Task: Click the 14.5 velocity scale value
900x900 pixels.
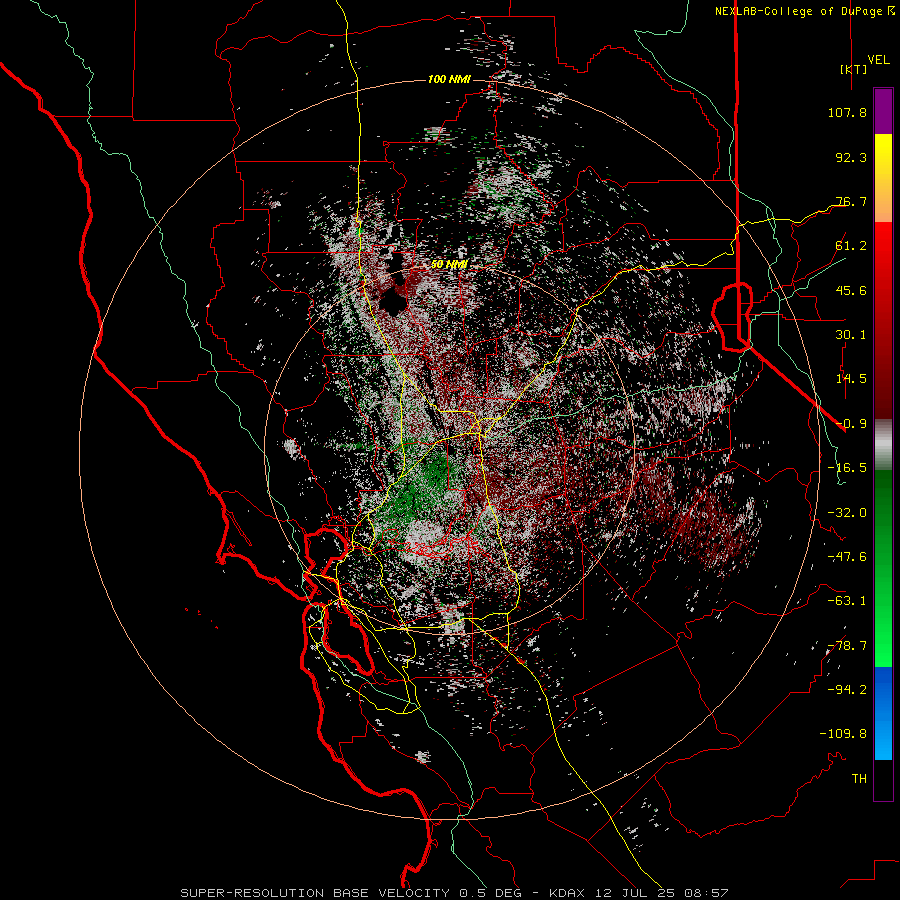Action: (x=851, y=379)
